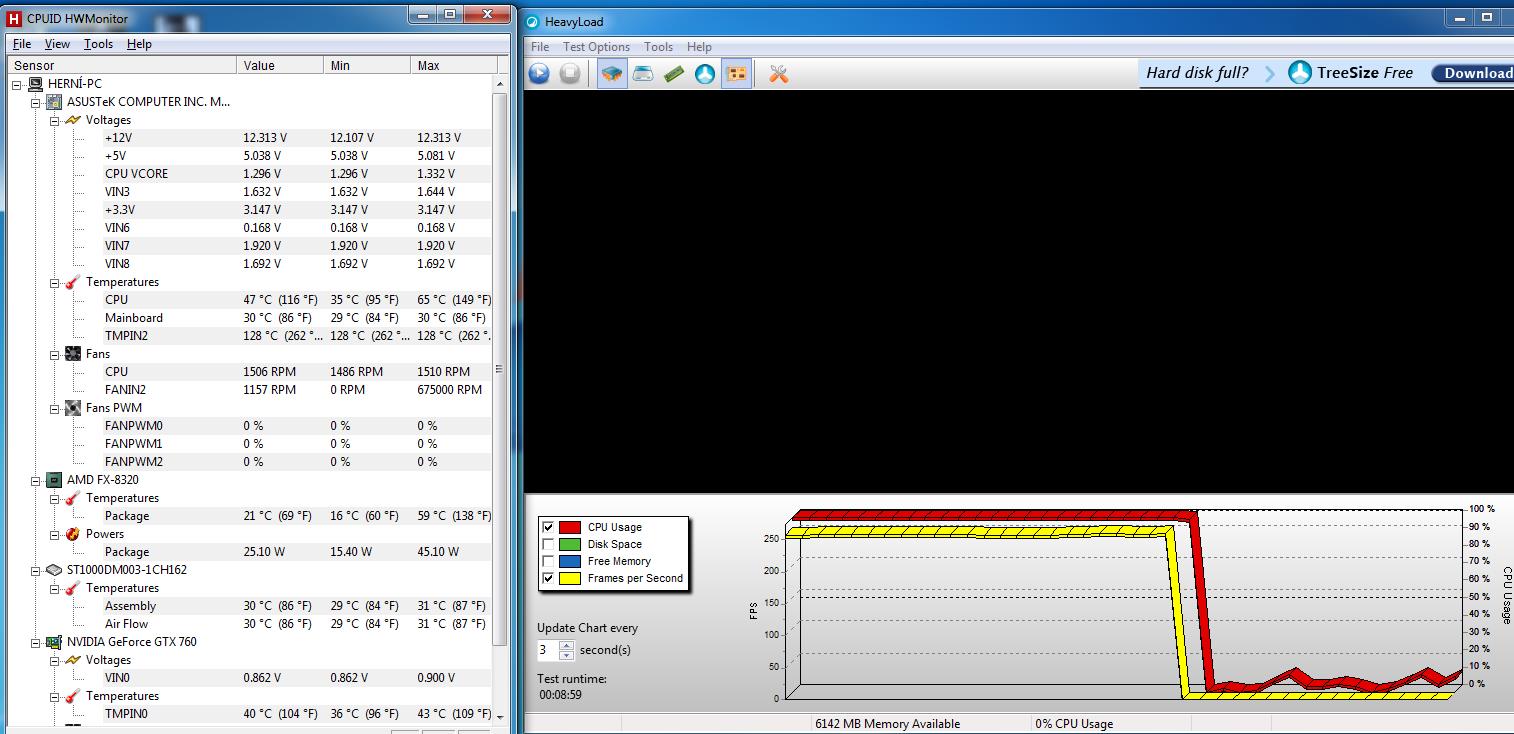Click the lightning icon under the NVIDIA GeForce node
1514x734 pixels.
click(x=73, y=660)
